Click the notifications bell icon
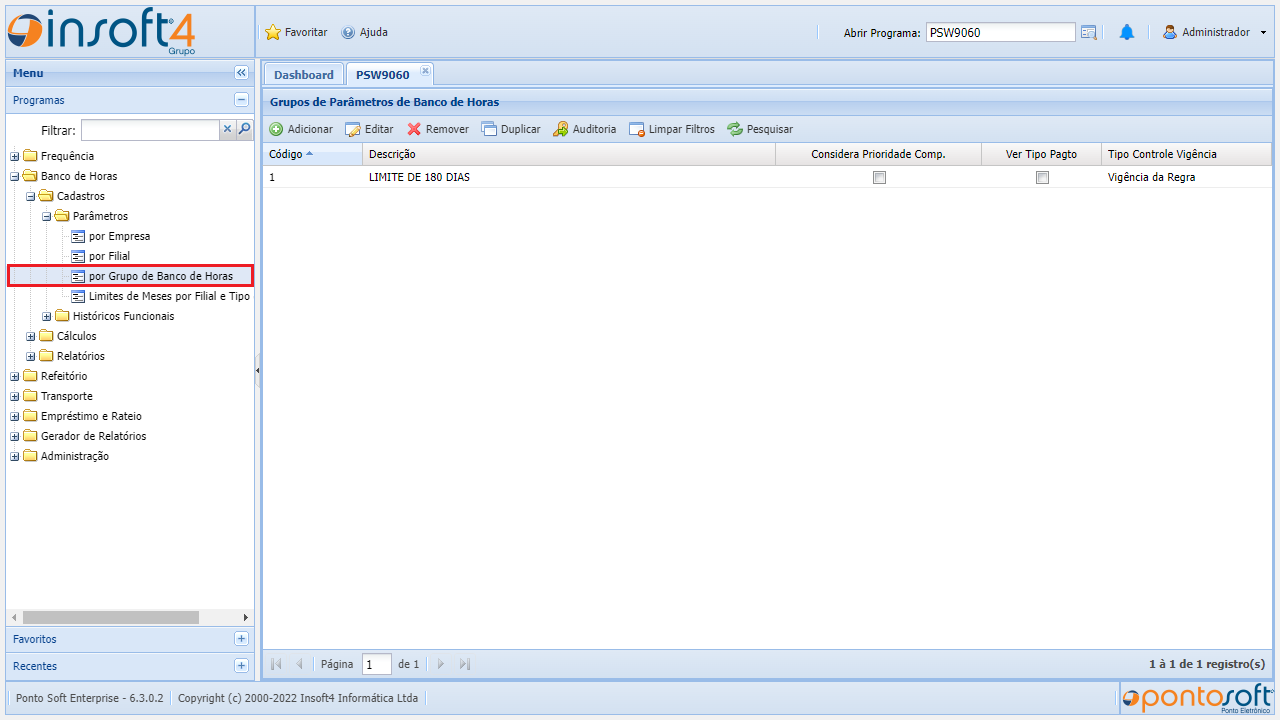The image size is (1280, 720). tap(1127, 31)
